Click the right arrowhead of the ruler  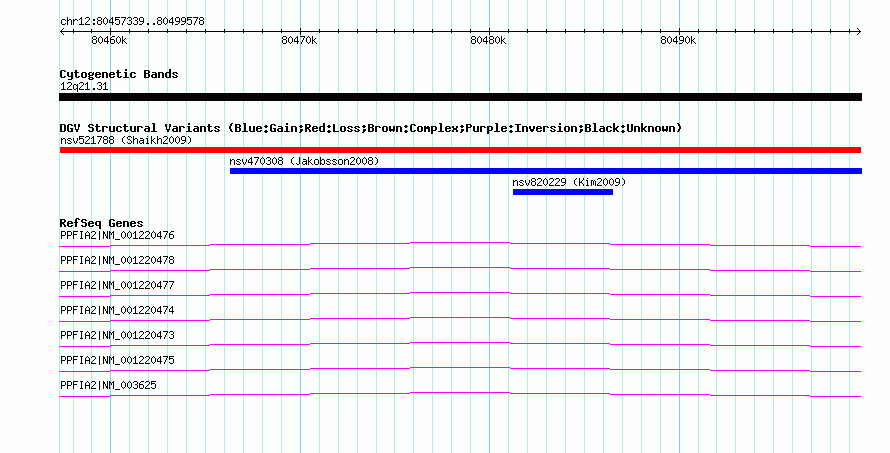tap(859, 32)
